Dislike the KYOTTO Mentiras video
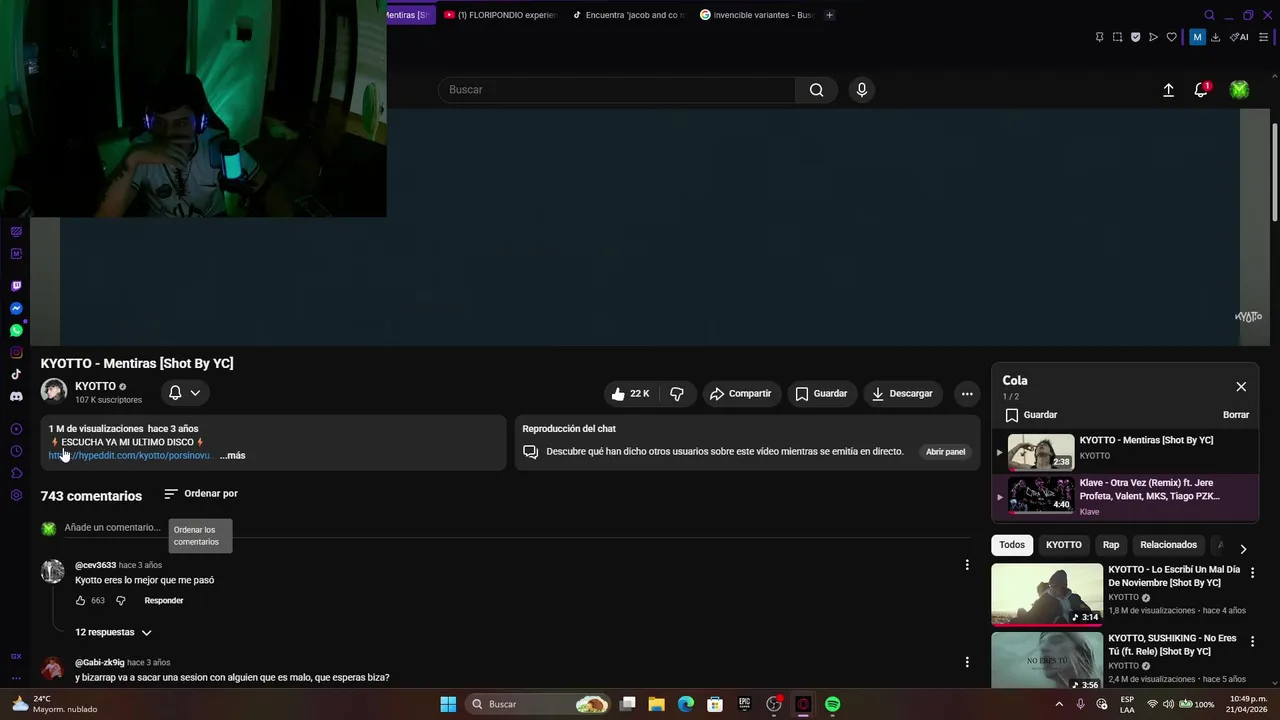 pos(677,394)
